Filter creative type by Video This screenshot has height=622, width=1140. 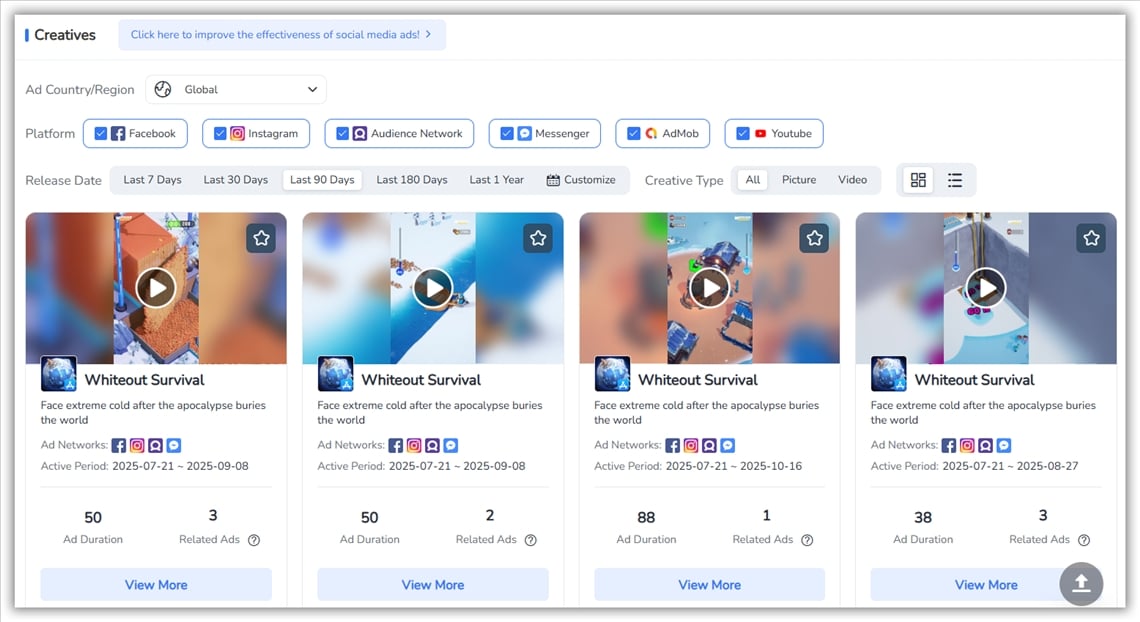[x=852, y=180]
